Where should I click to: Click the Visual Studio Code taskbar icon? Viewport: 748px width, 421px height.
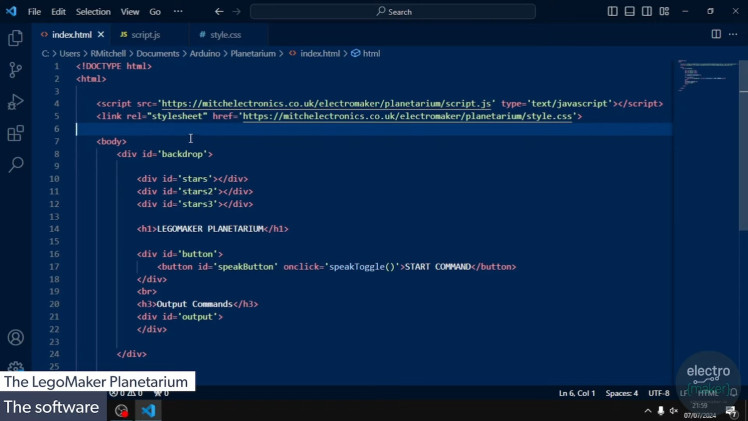click(148, 410)
